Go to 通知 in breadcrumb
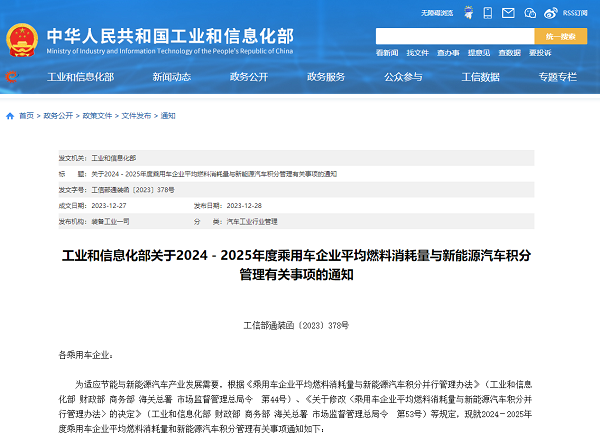The height and width of the screenshot is (443, 600). point(168,116)
